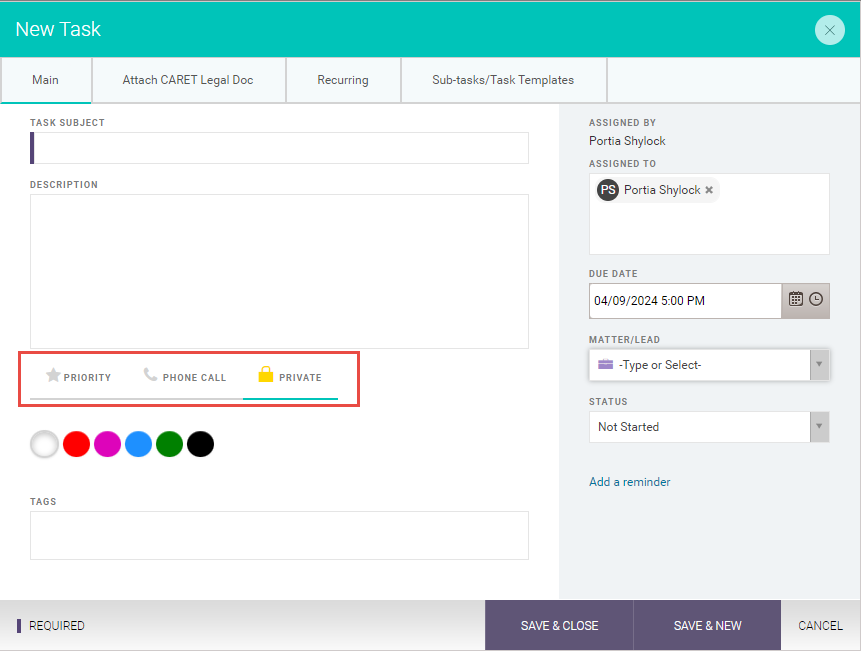Click the PS avatar badge
Viewport: 861px width, 651px height.
[608, 190]
